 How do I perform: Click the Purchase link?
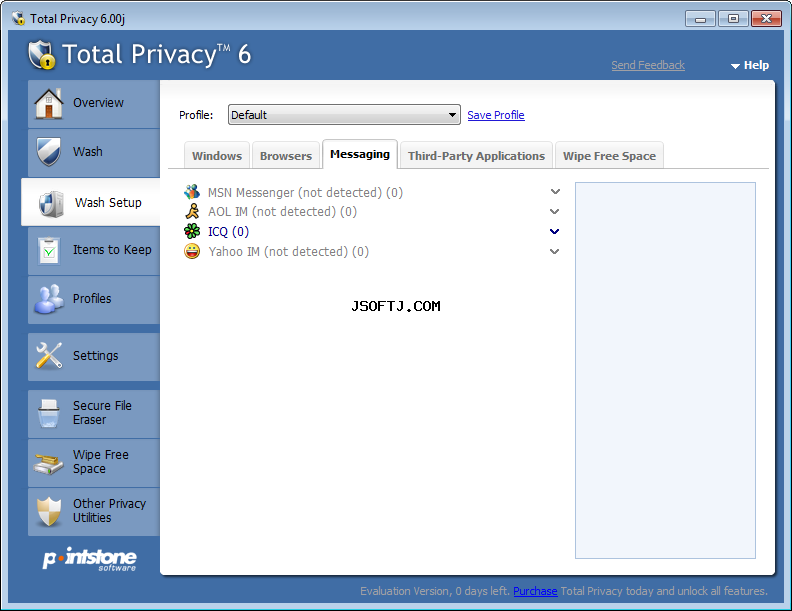click(x=535, y=591)
